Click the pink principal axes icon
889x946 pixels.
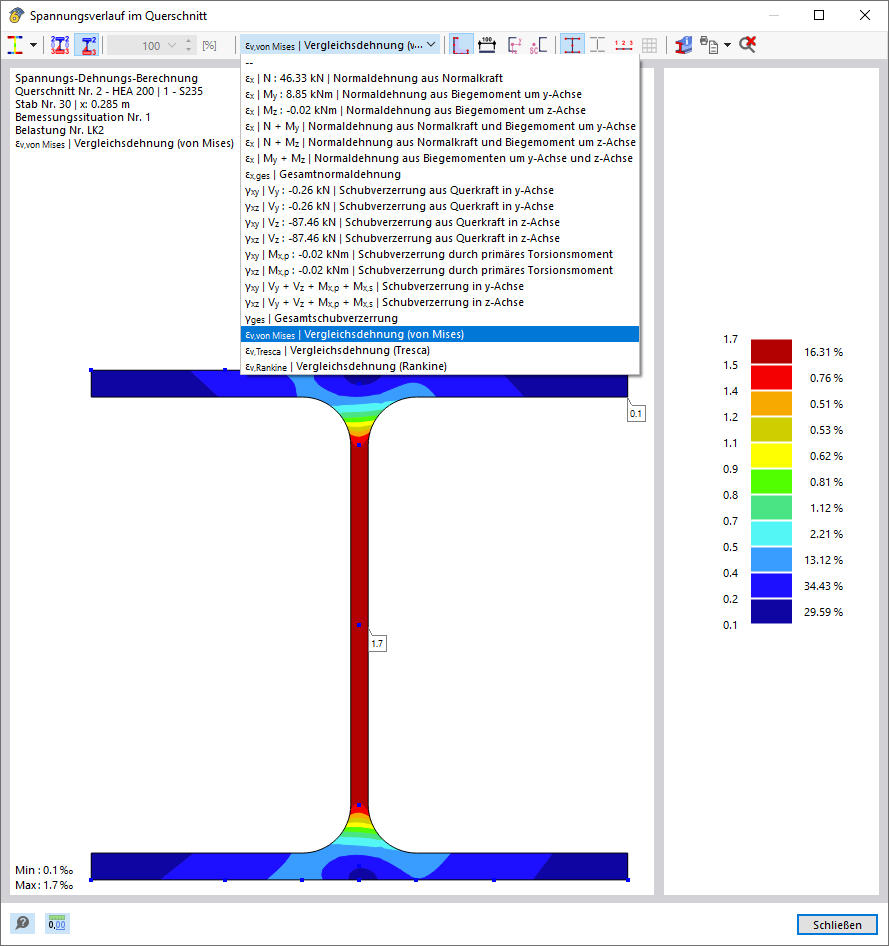[514, 45]
